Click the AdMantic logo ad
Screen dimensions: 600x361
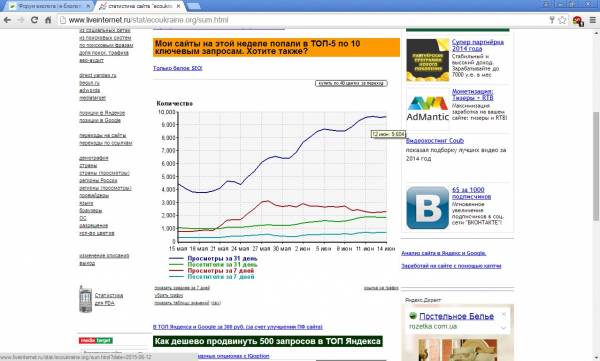tap(427, 109)
